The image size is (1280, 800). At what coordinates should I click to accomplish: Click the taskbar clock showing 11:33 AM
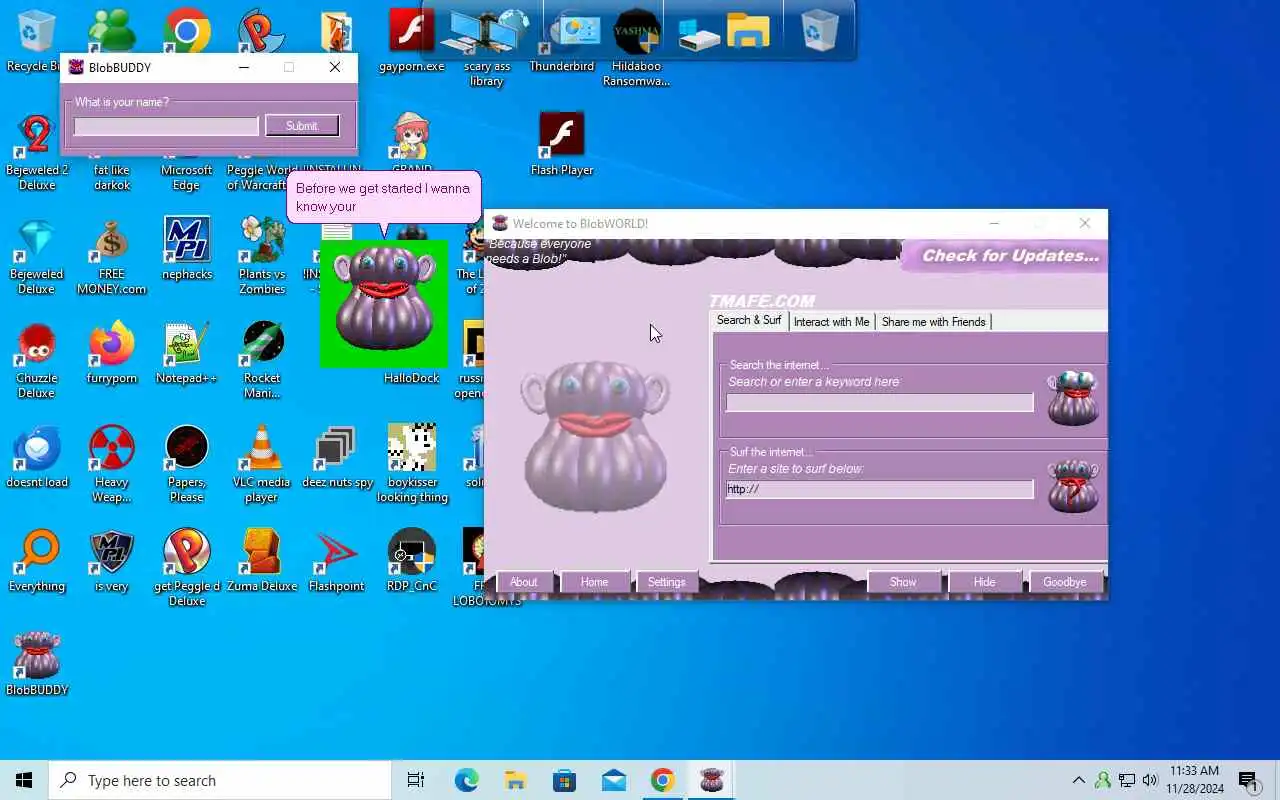[1194, 780]
